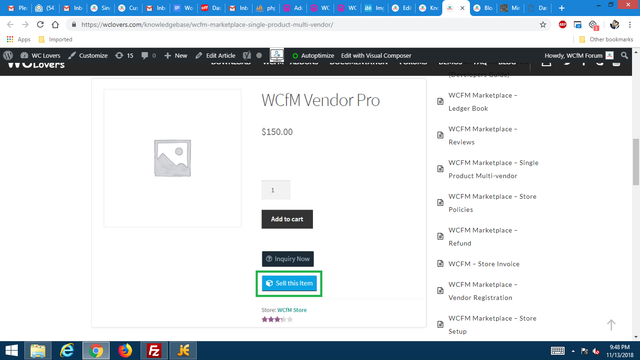Click the WordPress logo in admin bar
640x360 pixels.
(8, 56)
